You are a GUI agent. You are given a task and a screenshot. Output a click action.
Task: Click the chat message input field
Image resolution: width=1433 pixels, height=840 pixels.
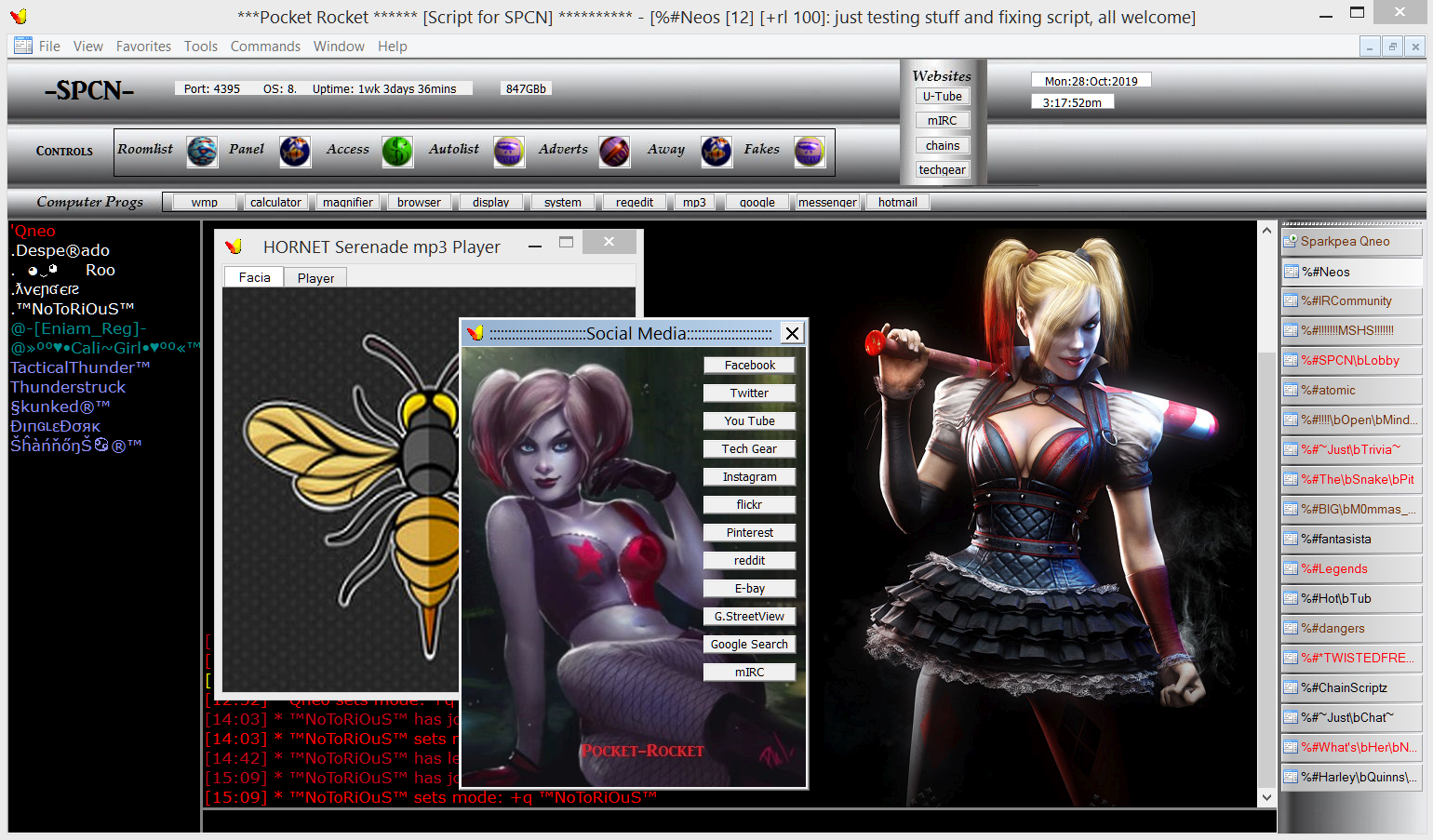739,820
